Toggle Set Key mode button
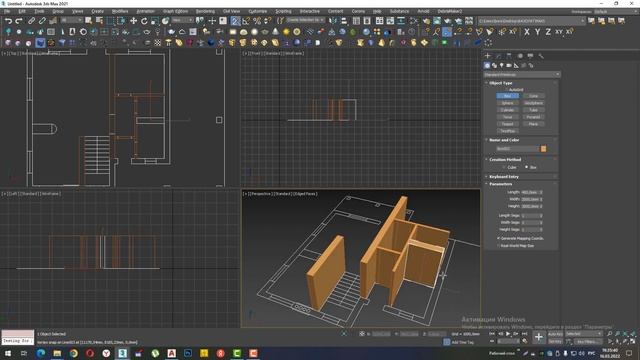Viewport: 640px width, 360px height. (x=555, y=341)
